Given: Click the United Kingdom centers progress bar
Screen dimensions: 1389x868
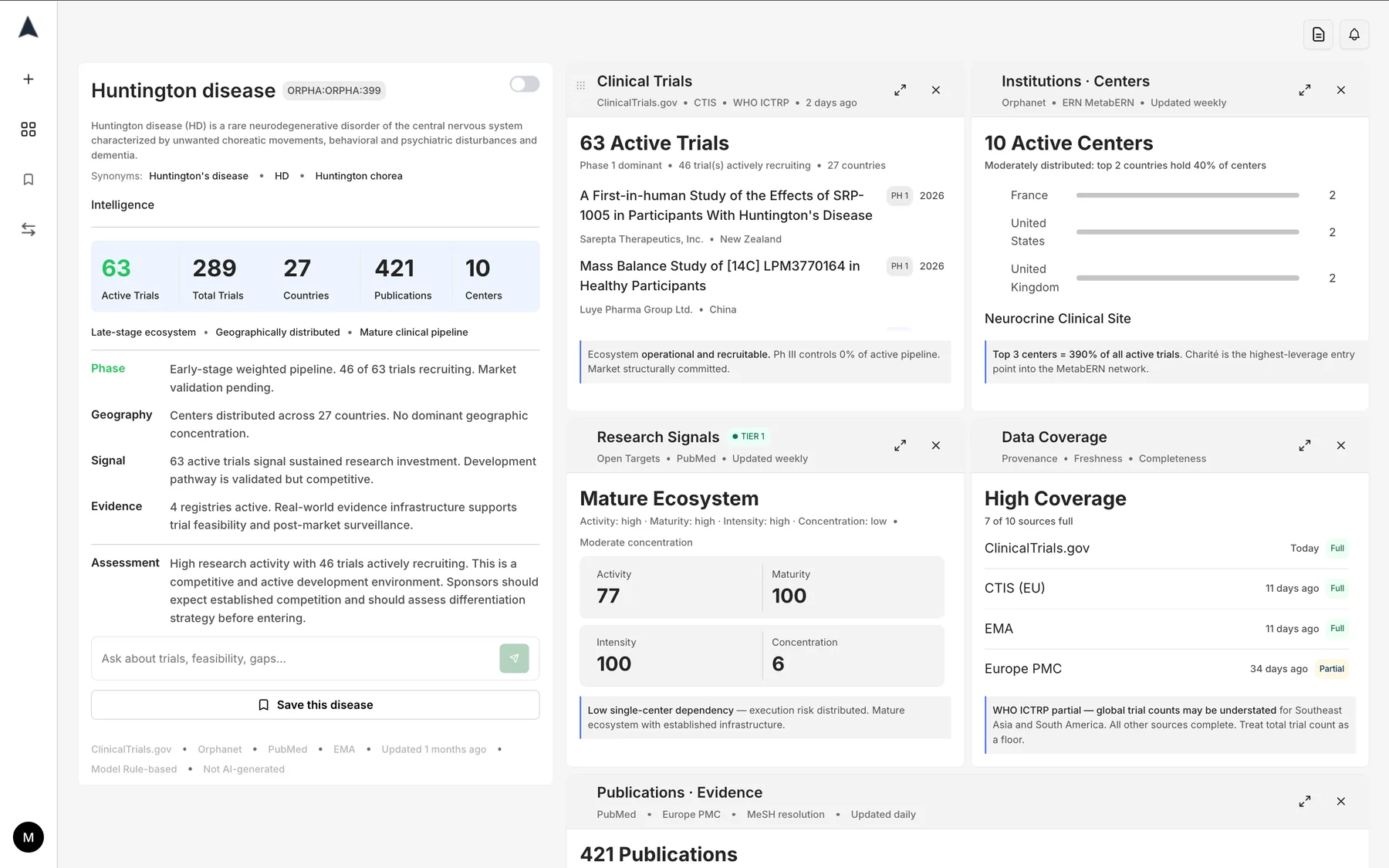Looking at the screenshot, I should [x=1188, y=278].
